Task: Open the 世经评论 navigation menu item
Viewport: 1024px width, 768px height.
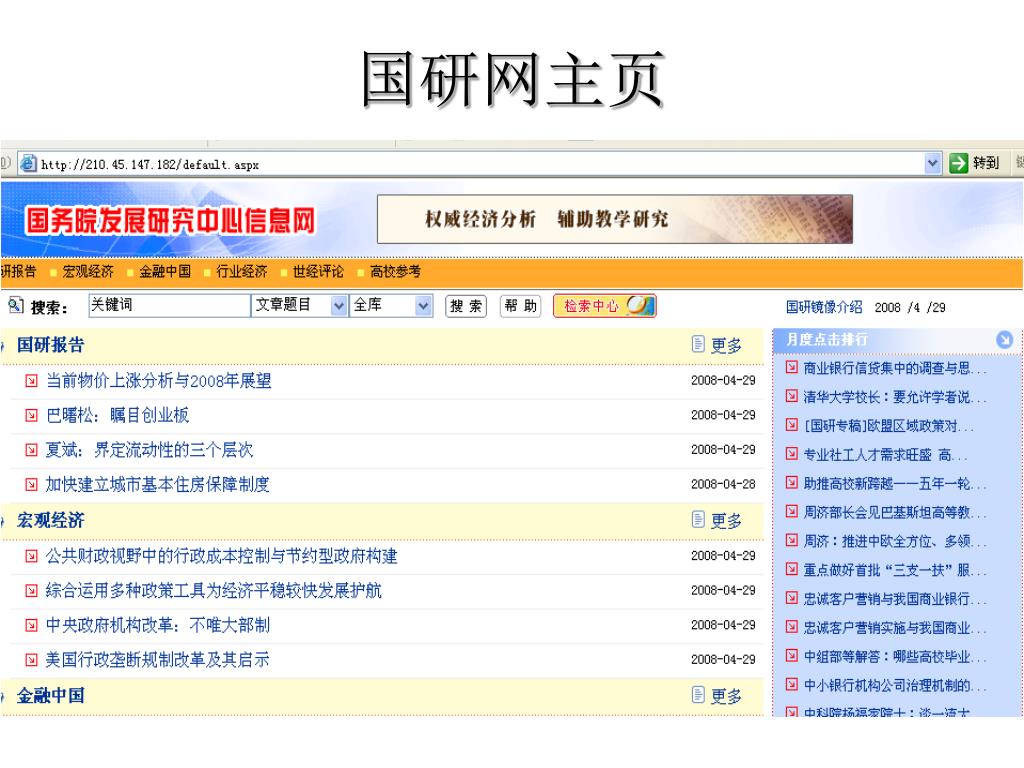Action: point(318,272)
